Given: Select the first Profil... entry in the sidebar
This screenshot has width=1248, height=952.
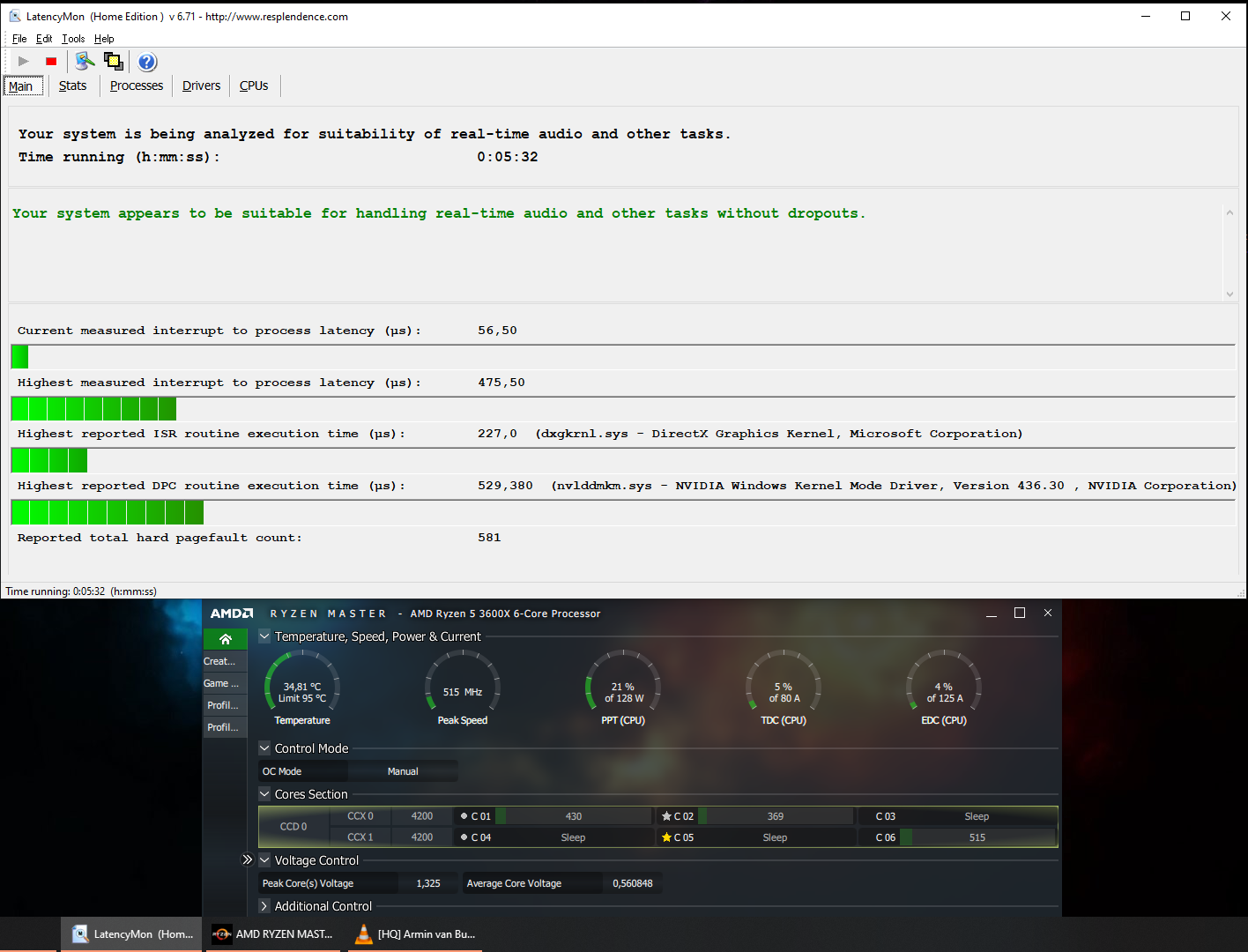Looking at the screenshot, I should 226,705.
